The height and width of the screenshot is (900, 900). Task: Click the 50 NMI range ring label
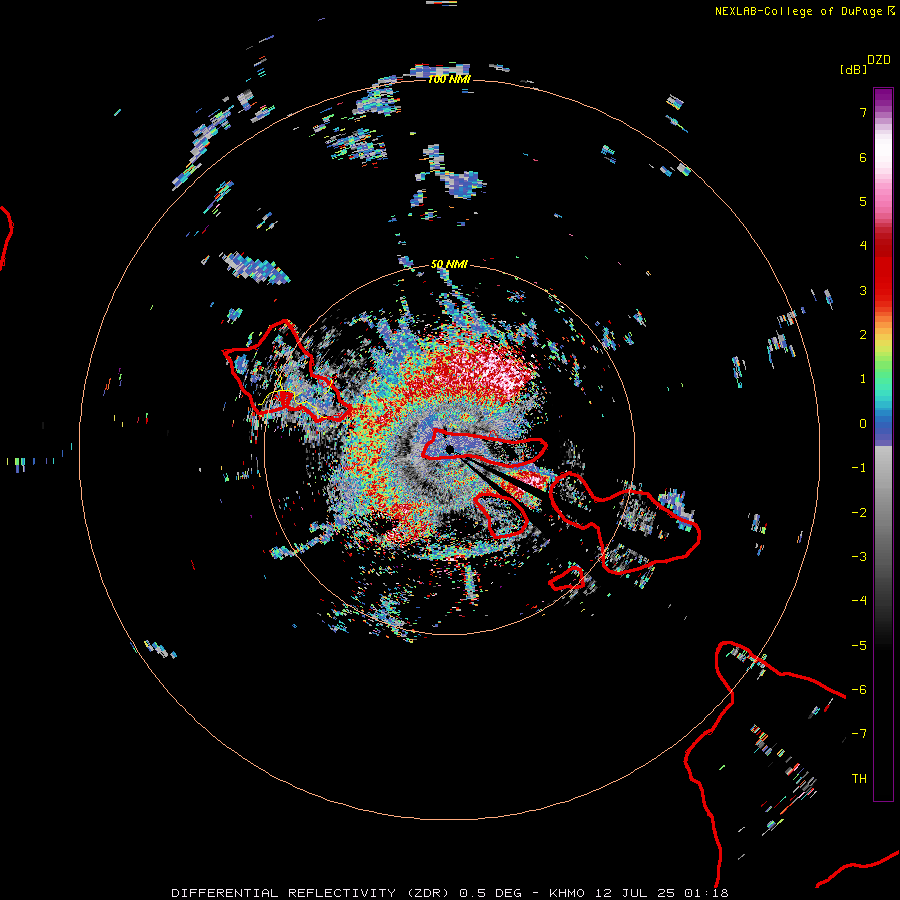click(x=449, y=264)
